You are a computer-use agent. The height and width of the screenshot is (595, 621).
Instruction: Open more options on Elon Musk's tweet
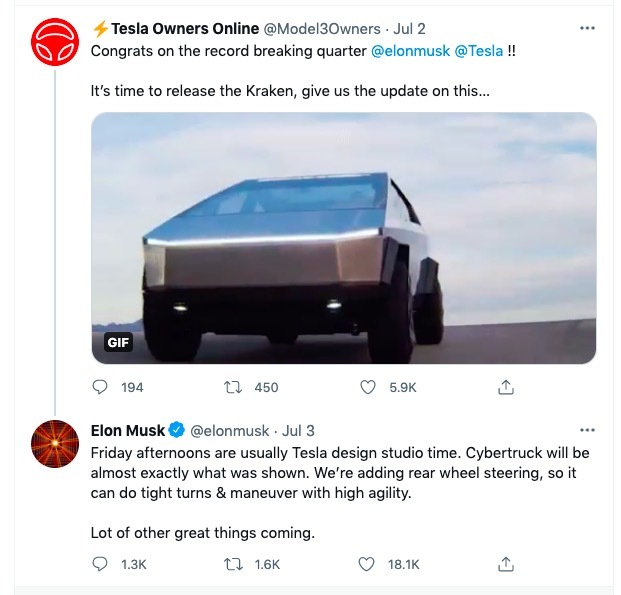coord(587,430)
